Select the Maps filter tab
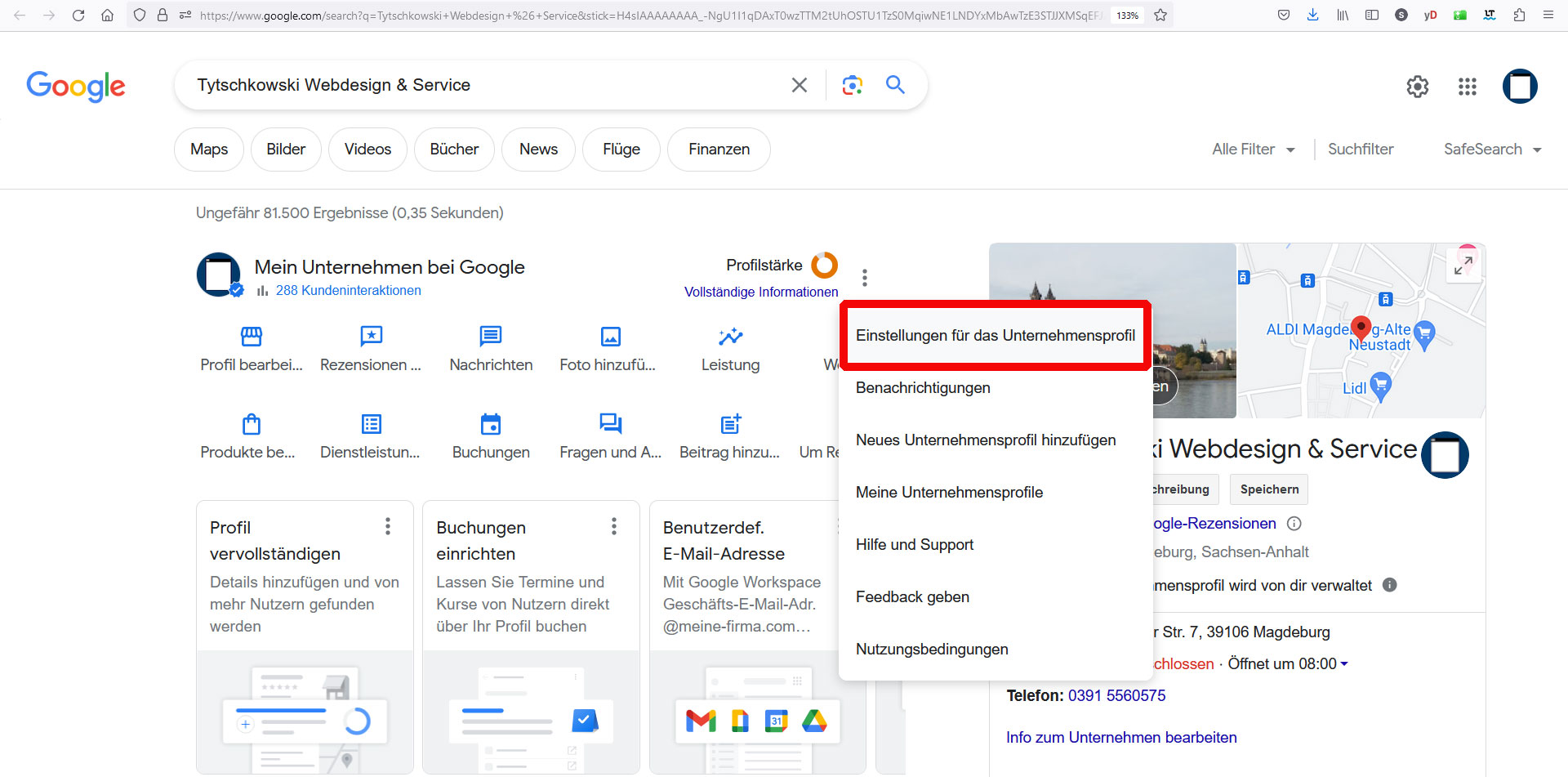The height and width of the screenshot is (777, 1568). tap(209, 150)
